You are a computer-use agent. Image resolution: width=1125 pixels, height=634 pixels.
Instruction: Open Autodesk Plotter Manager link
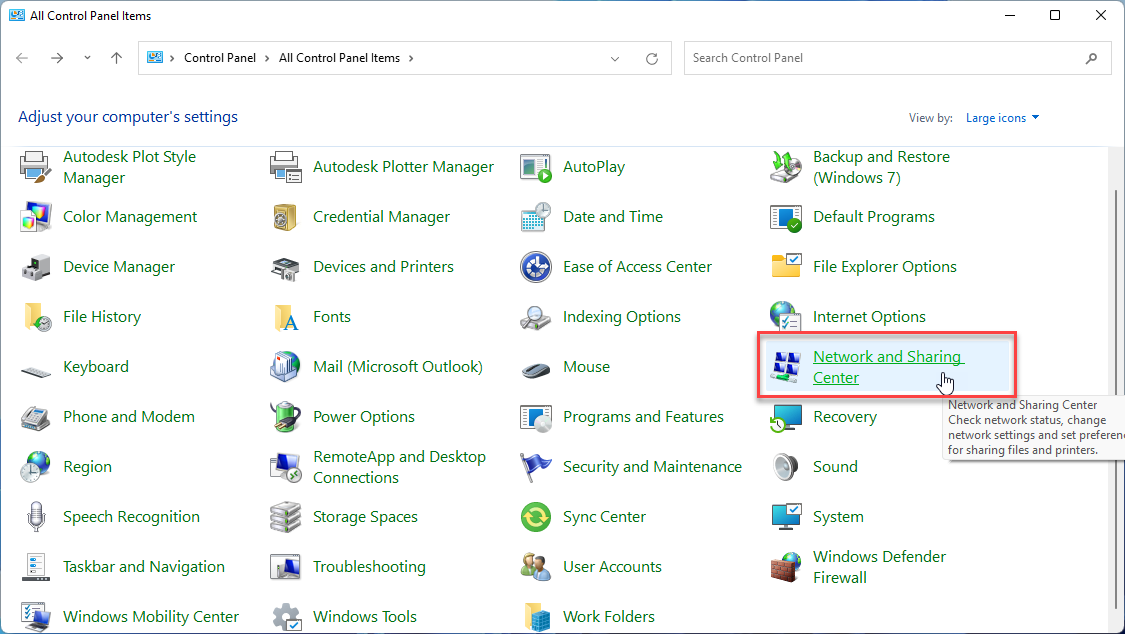point(403,167)
